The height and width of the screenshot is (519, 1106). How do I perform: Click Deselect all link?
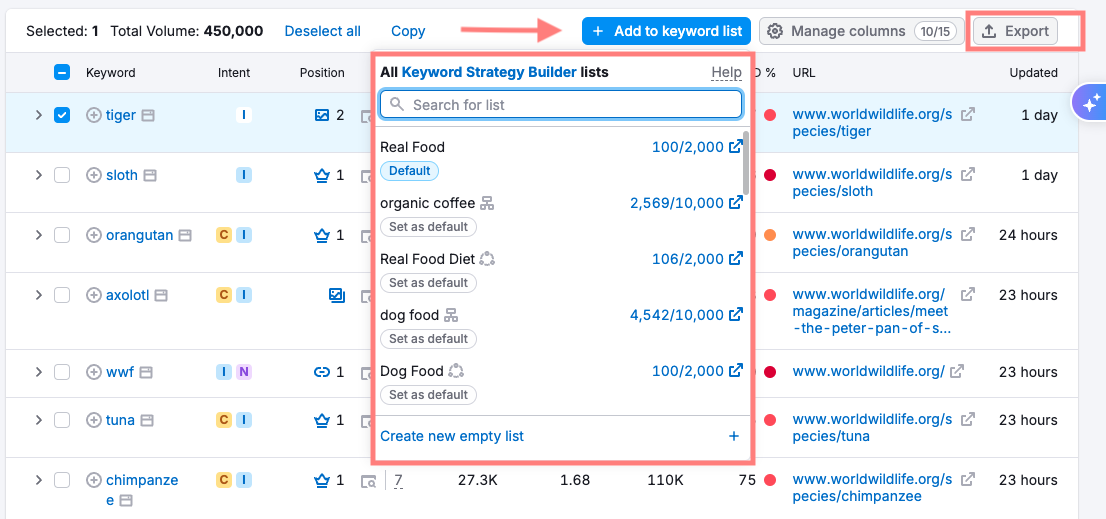coord(322,31)
